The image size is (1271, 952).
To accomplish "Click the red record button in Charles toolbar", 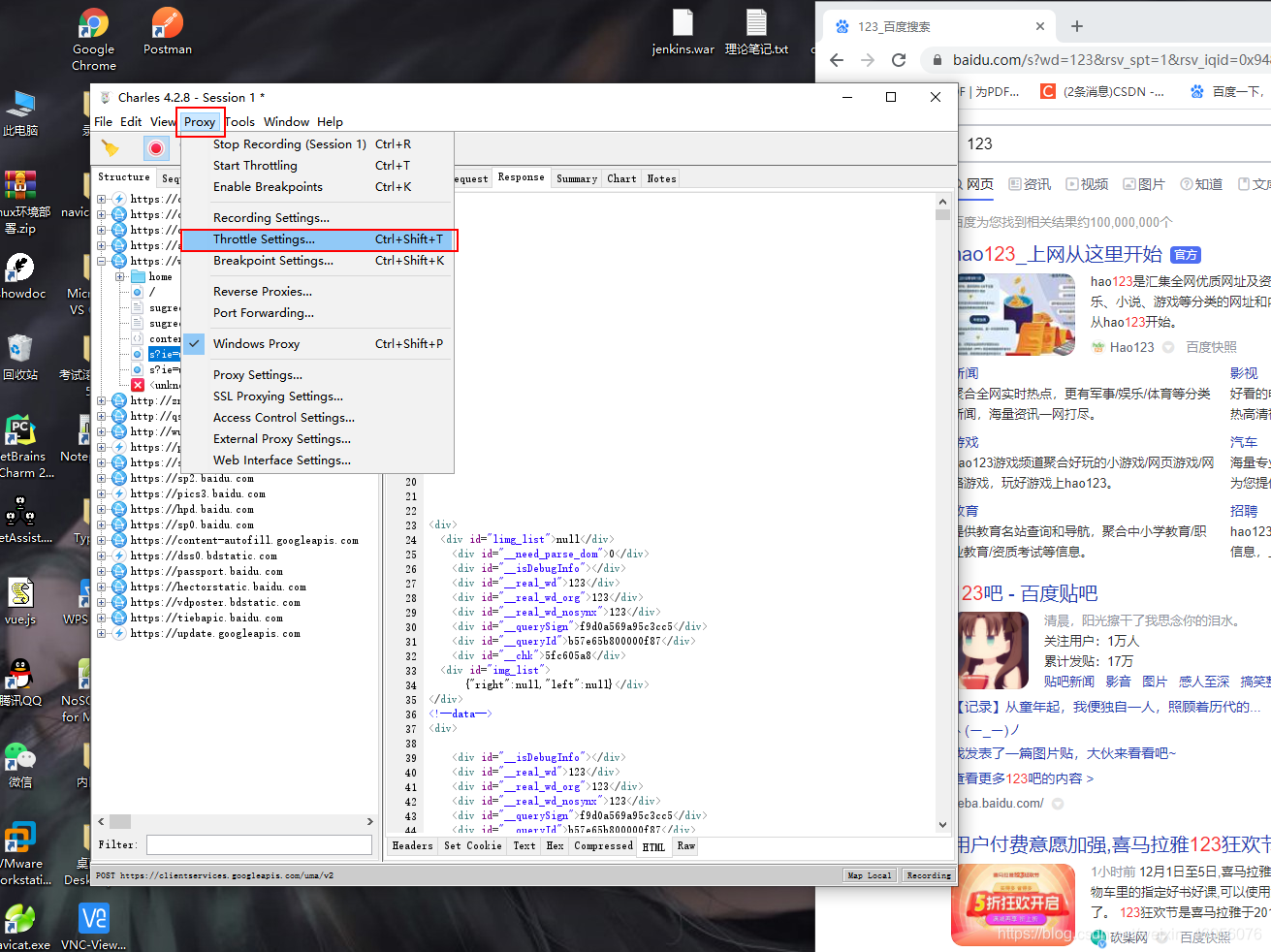I will pyautogui.click(x=155, y=148).
